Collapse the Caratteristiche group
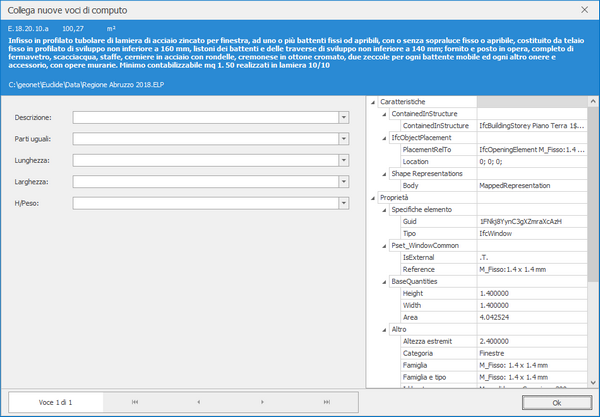The height and width of the screenshot is (417, 600). pyautogui.click(x=374, y=102)
